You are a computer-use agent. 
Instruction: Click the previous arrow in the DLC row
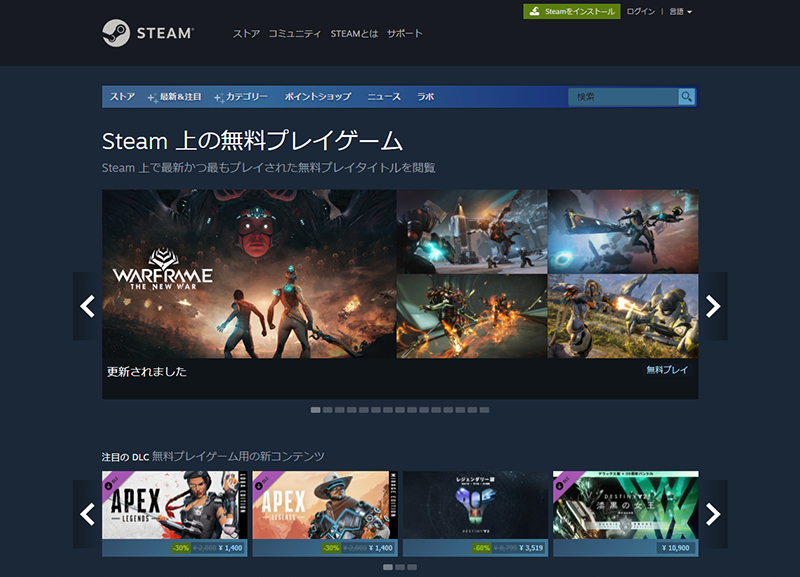(86, 512)
